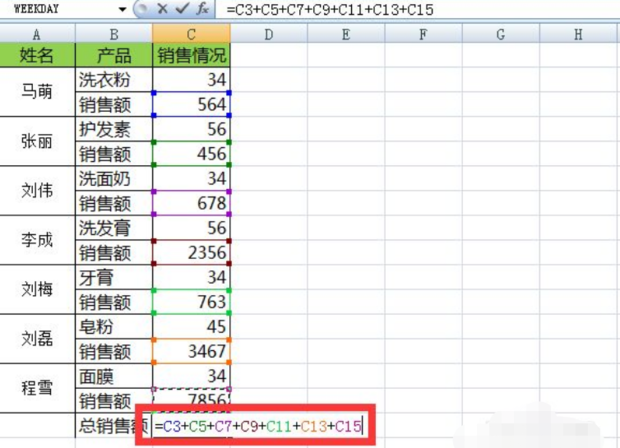This screenshot has width=620, height=448.
Task: Click the product cell 牙膏
Action: tap(114, 278)
